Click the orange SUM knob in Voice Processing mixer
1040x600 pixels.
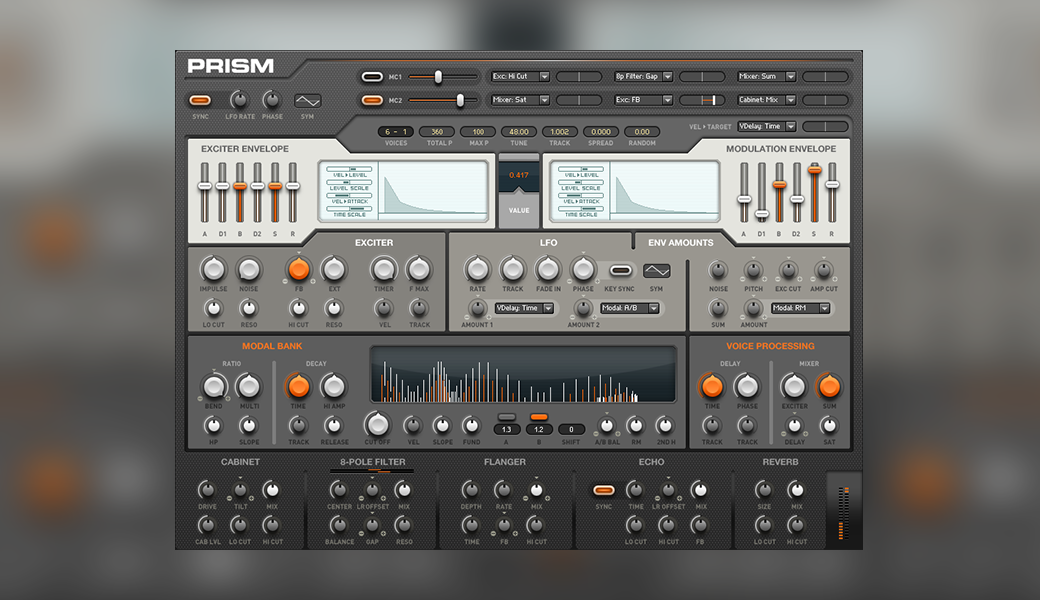pyautogui.click(x=829, y=386)
